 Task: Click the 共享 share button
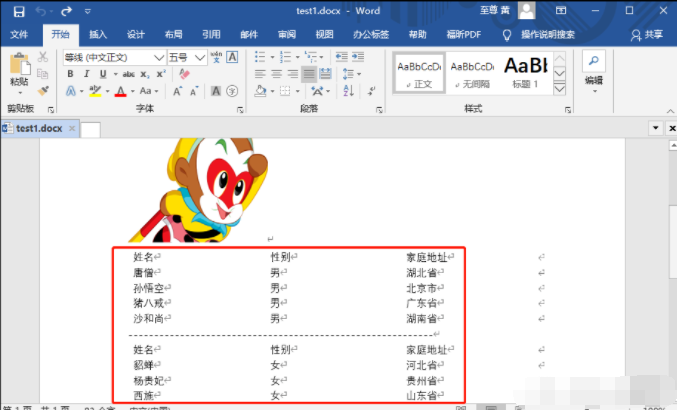[x=647, y=35]
